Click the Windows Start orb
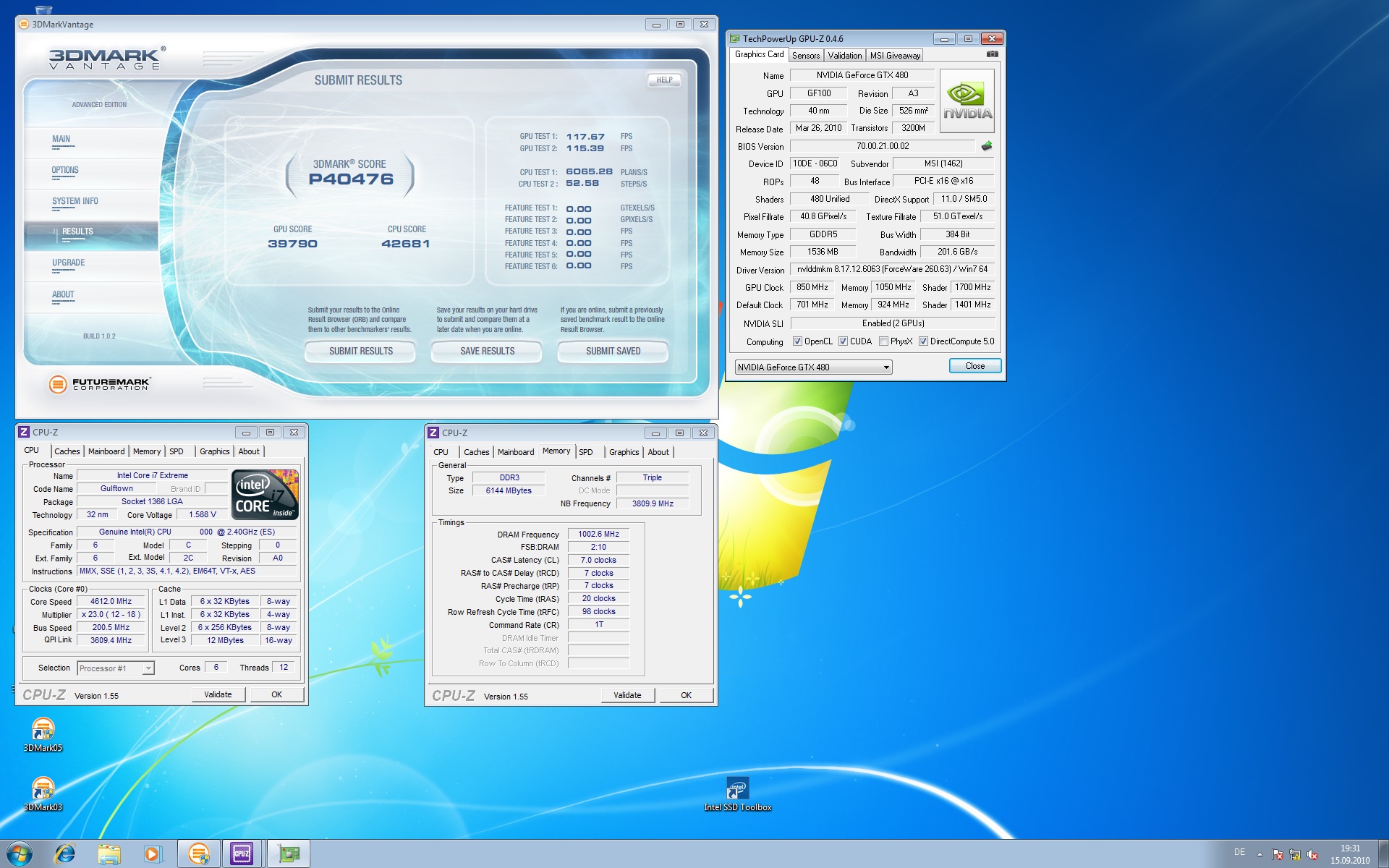 pos(20,854)
